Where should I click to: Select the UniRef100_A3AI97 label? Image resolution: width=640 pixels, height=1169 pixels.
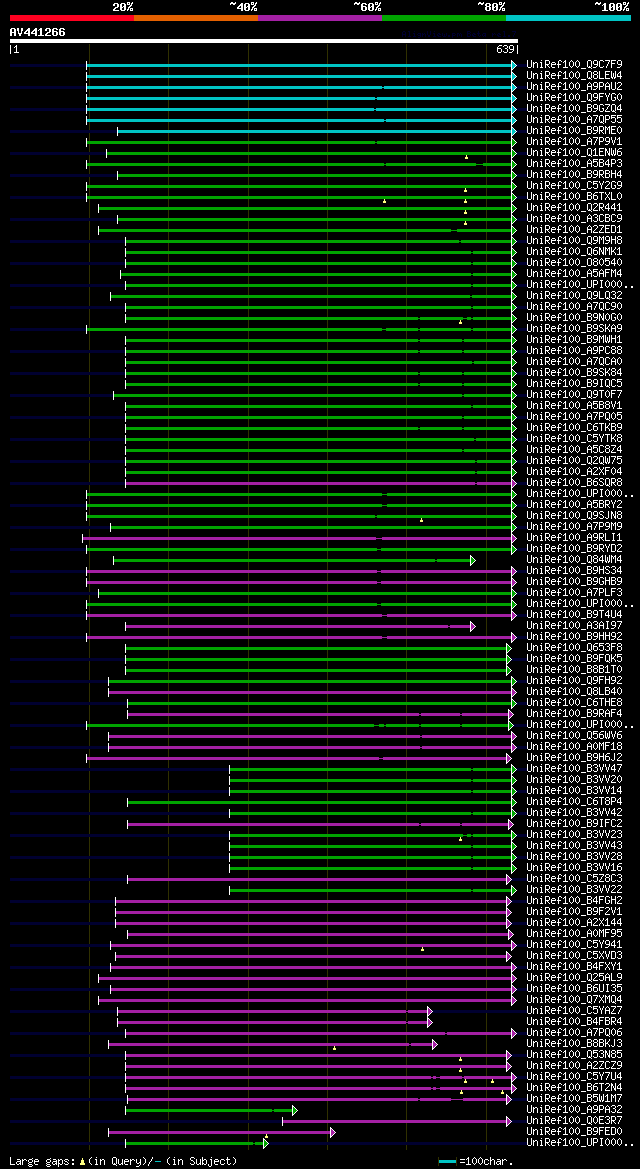tap(574, 626)
